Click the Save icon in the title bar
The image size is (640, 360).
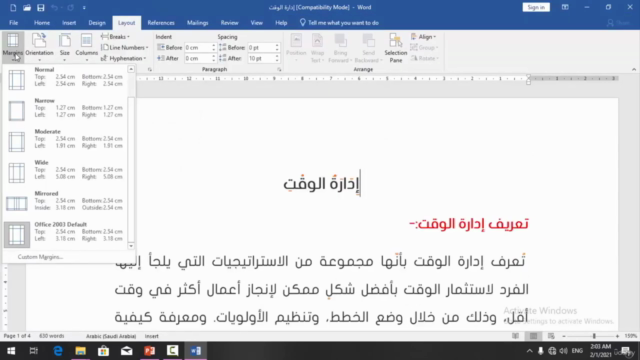pyautogui.click(x=40, y=7)
